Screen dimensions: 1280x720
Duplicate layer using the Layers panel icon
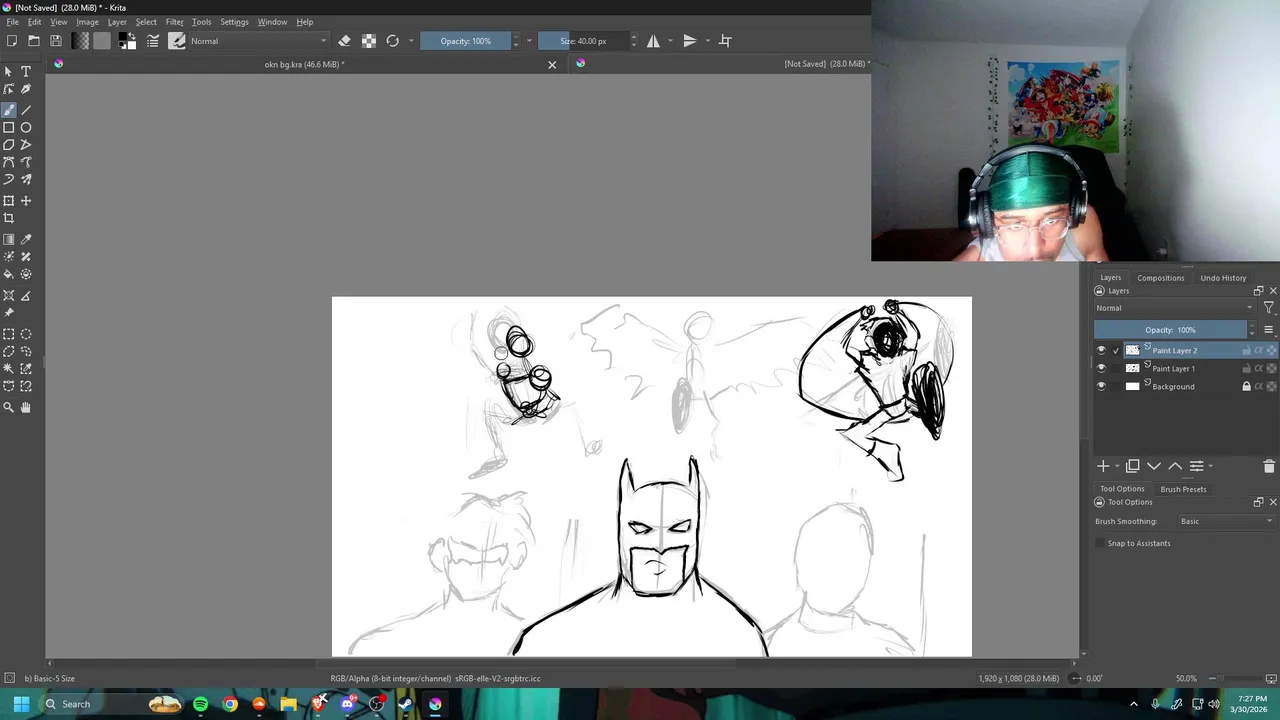1132,466
